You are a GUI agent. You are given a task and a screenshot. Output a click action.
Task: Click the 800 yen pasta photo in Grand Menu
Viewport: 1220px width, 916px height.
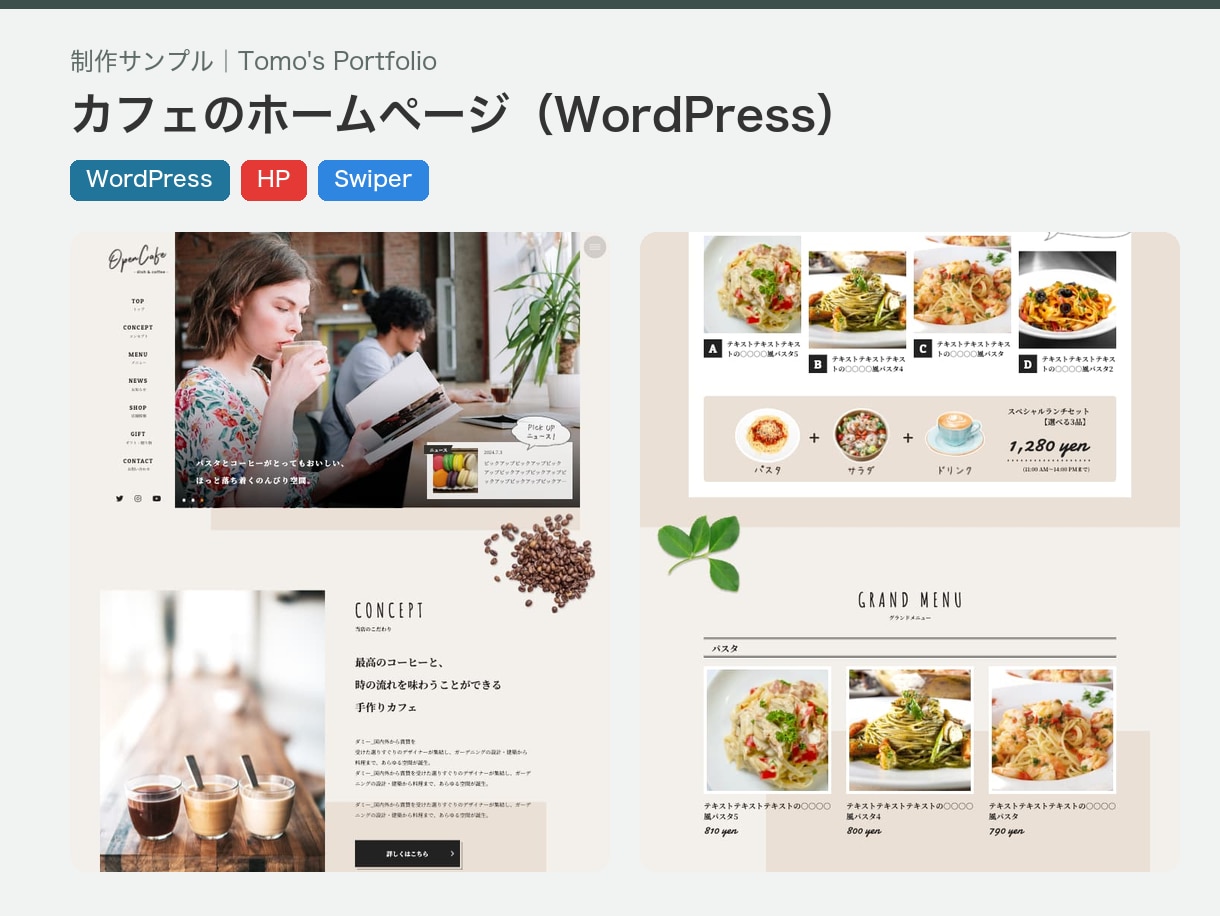[910, 730]
